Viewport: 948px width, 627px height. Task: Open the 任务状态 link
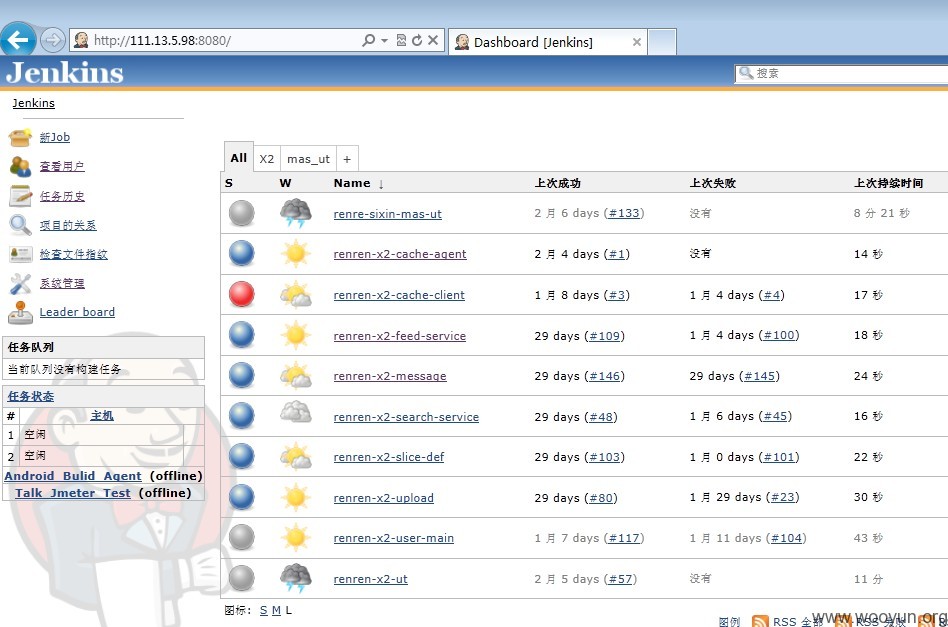coord(30,396)
